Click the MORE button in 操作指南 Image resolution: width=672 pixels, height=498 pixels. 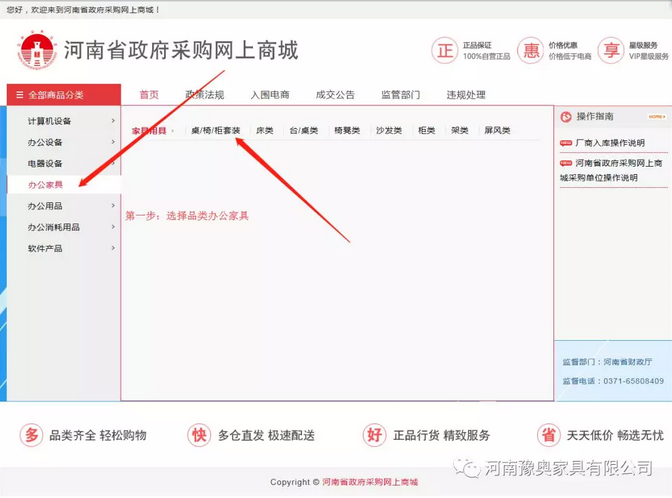click(x=657, y=117)
